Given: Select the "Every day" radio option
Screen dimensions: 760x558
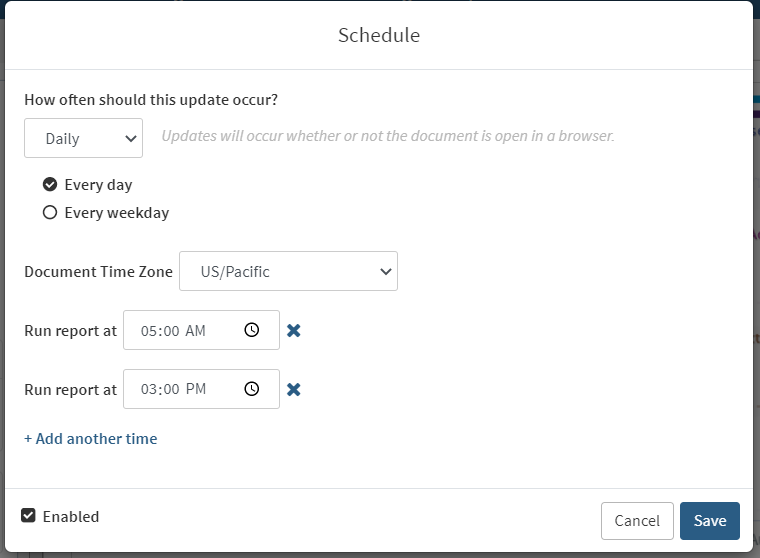Looking at the screenshot, I should click(x=50, y=185).
